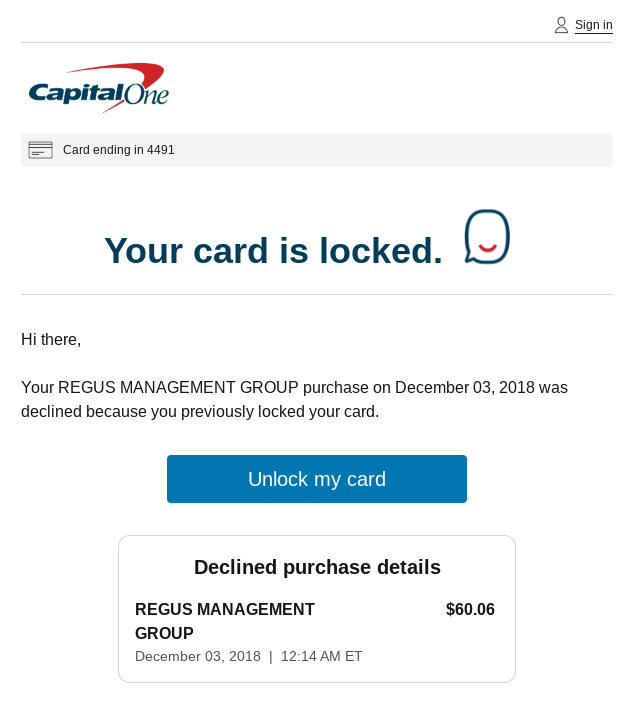Click the gray card info banner
Image resolution: width=633 pixels, height=712 pixels.
pyautogui.click(x=316, y=150)
